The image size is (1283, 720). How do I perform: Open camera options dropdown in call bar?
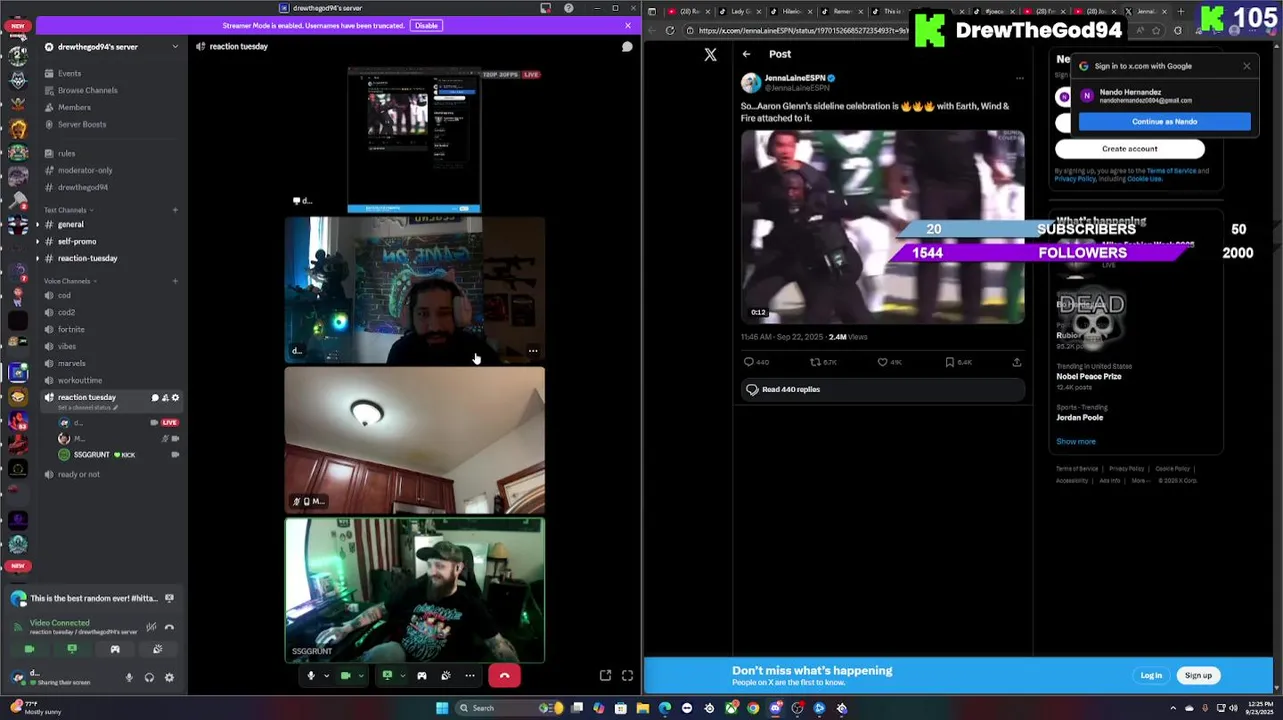(x=361, y=676)
